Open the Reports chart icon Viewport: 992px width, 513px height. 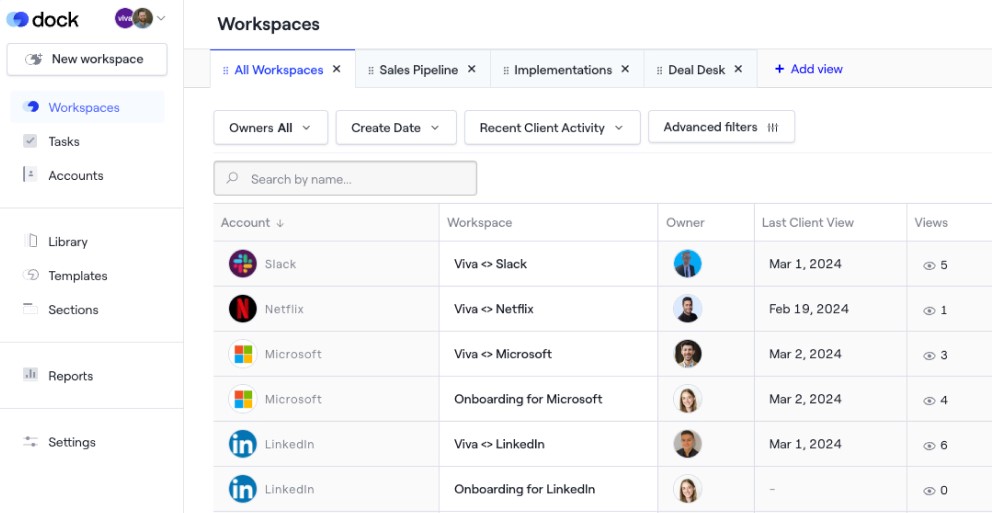tap(30, 376)
